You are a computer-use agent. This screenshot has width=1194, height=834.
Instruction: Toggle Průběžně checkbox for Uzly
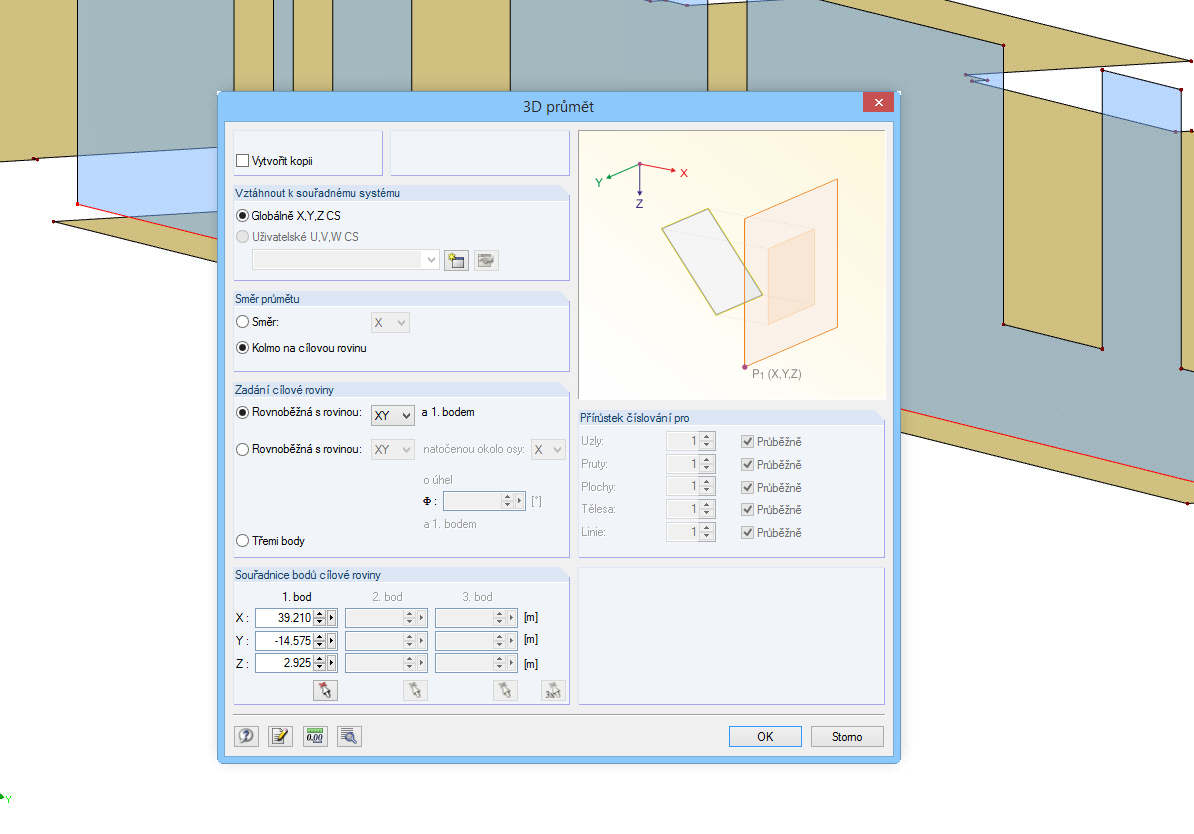748,442
